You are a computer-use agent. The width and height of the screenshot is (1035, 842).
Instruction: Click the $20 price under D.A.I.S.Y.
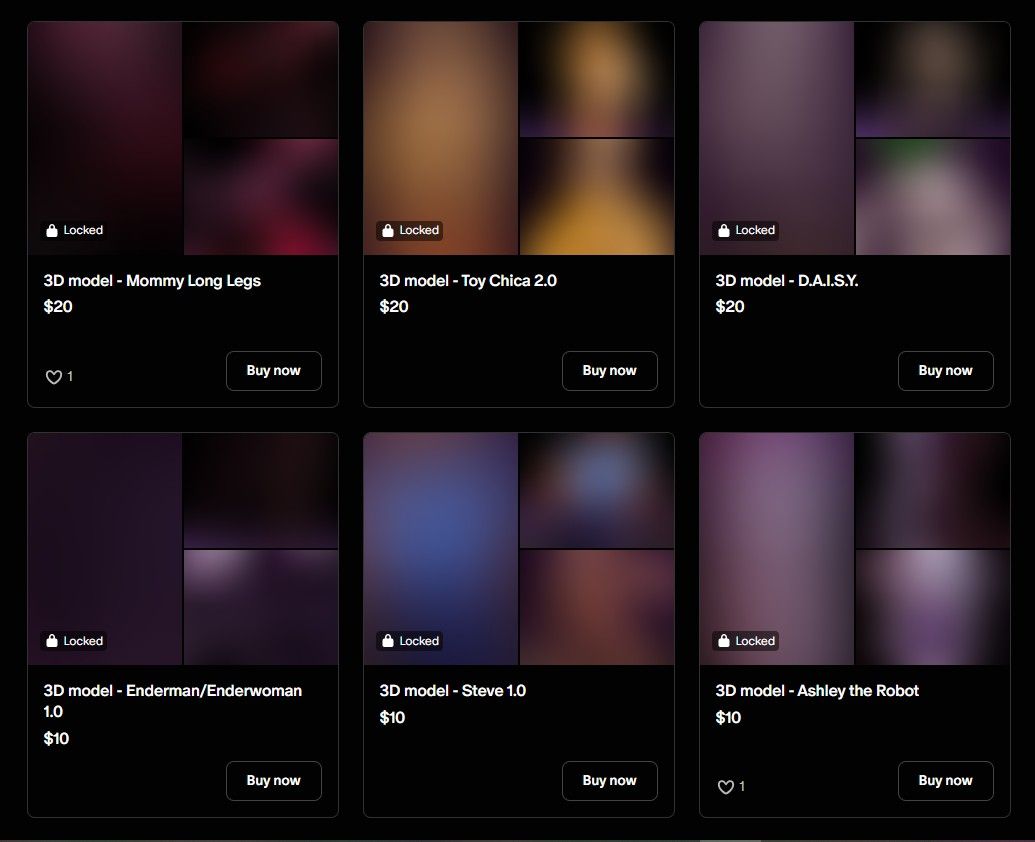click(x=730, y=307)
